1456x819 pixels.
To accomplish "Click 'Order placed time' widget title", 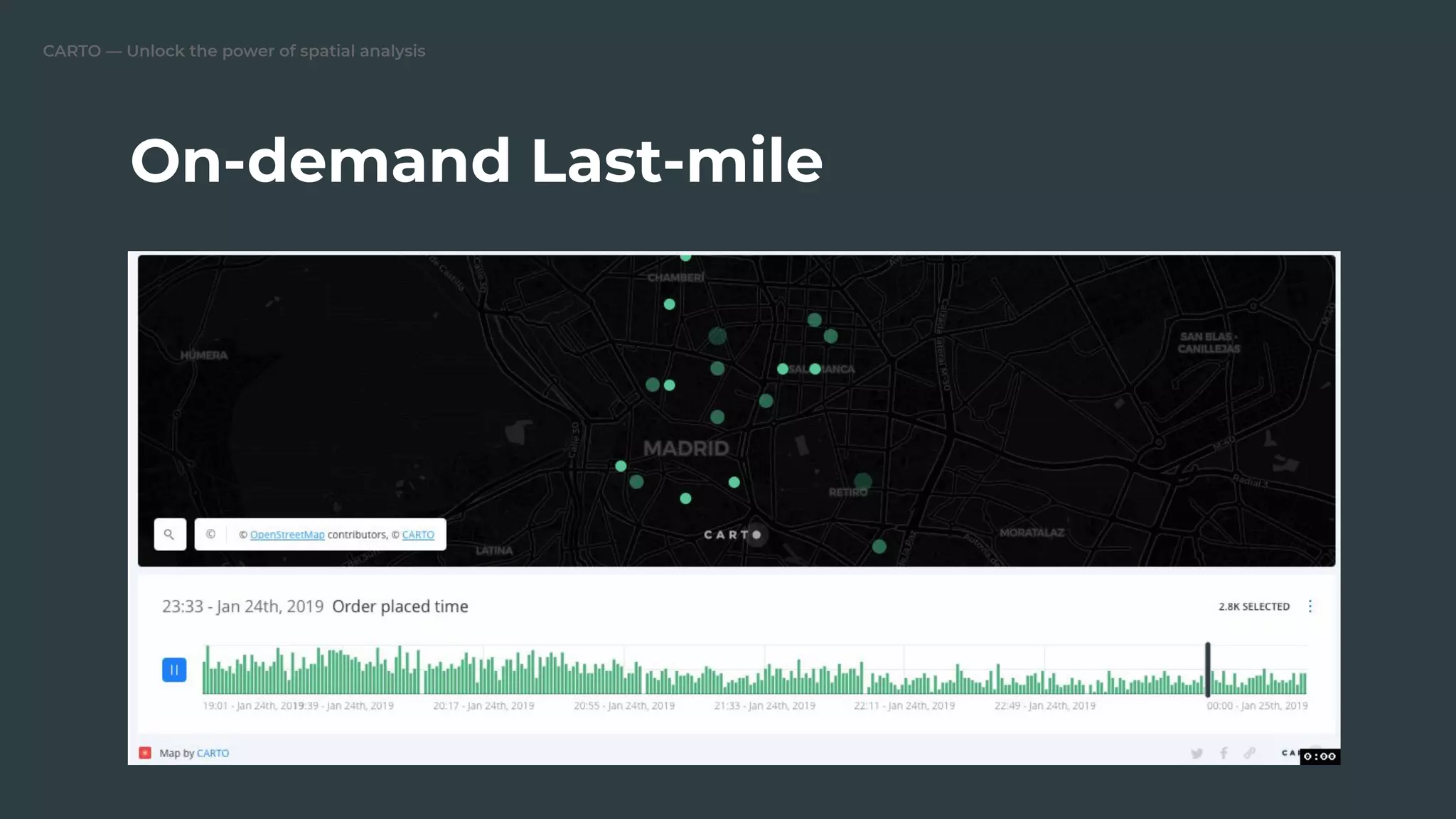I will click(400, 606).
